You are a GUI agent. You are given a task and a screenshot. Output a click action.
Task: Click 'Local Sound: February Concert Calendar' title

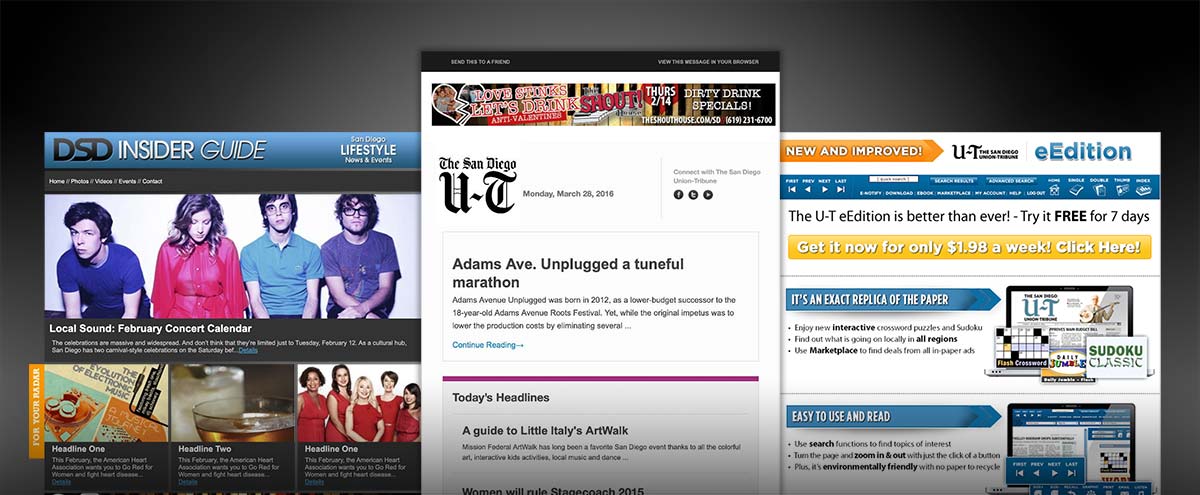pos(150,328)
